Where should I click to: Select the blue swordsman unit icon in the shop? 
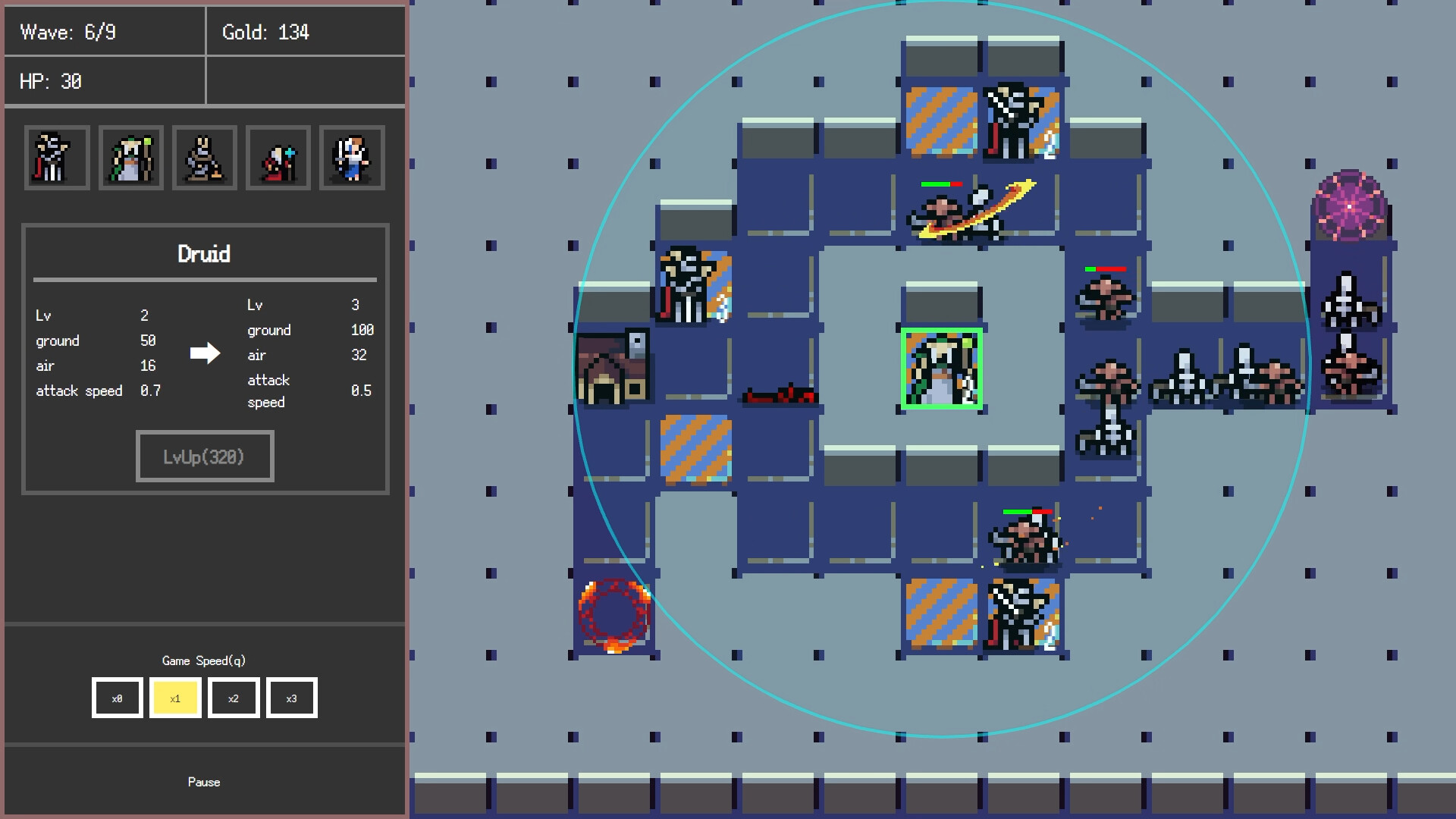(x=351, y=158)
